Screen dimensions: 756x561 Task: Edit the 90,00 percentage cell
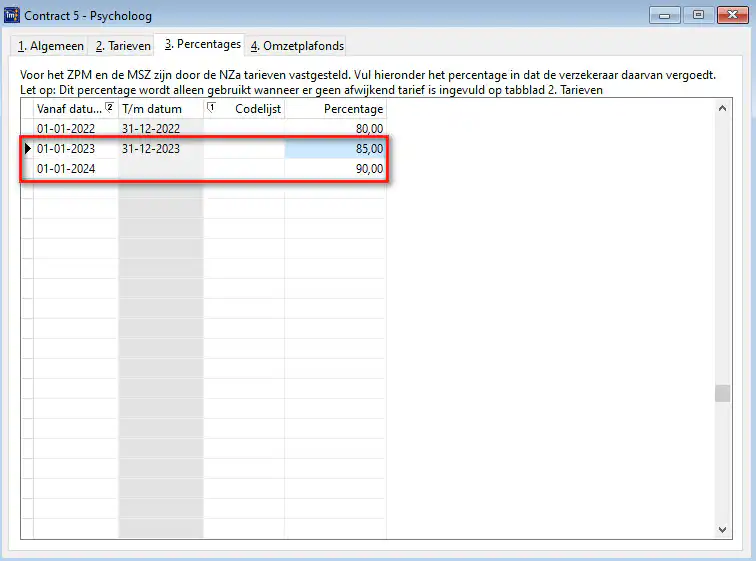[x=335, y=169]
